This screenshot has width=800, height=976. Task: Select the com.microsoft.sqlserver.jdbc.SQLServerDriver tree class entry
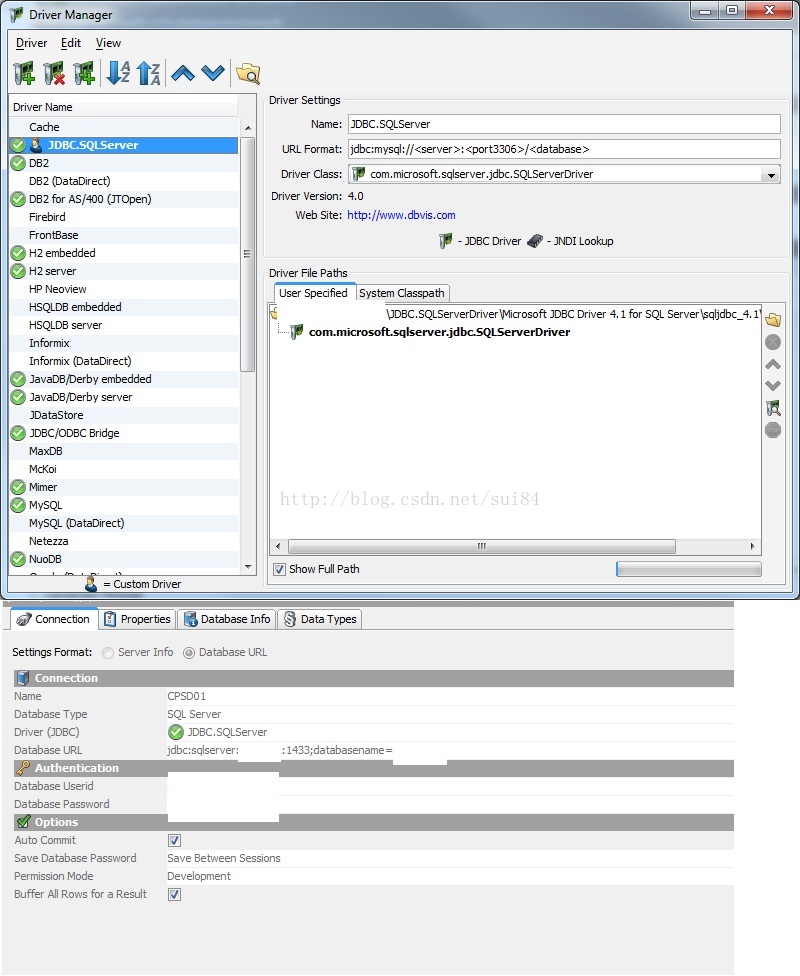coord(439,332)
